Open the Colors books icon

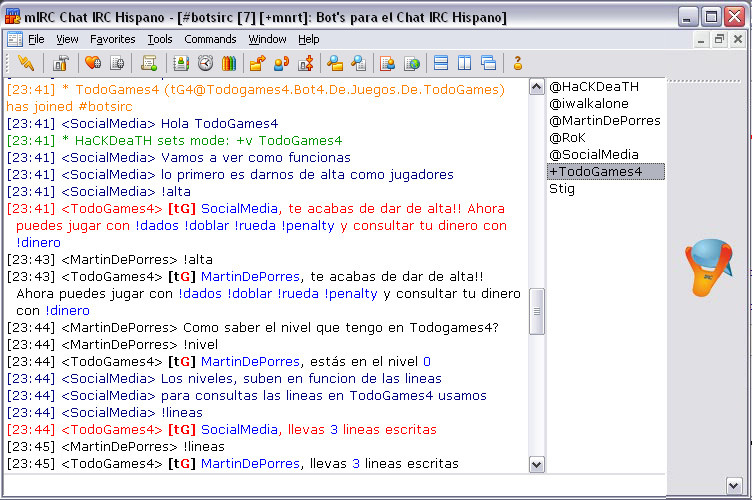coord(229,63)
